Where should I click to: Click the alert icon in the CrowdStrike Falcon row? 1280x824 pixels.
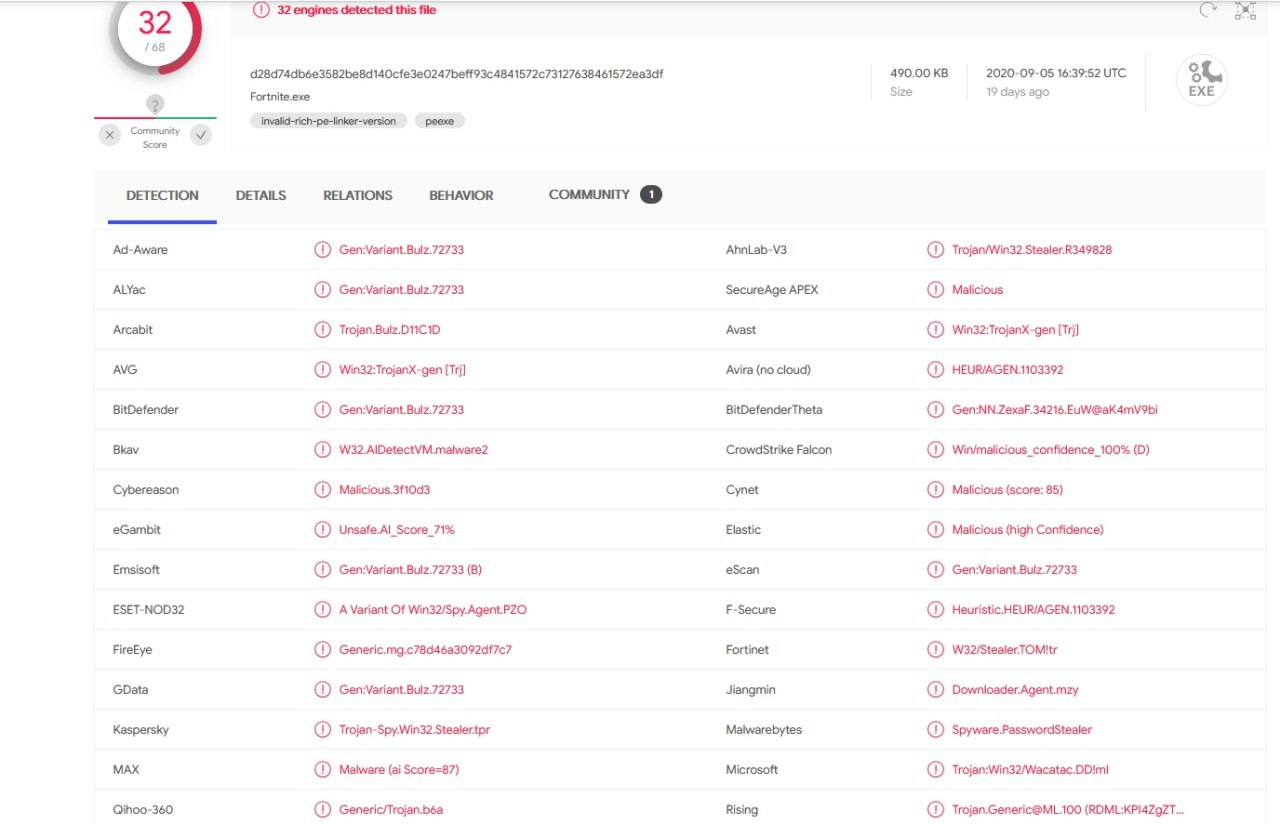[935, 450]
